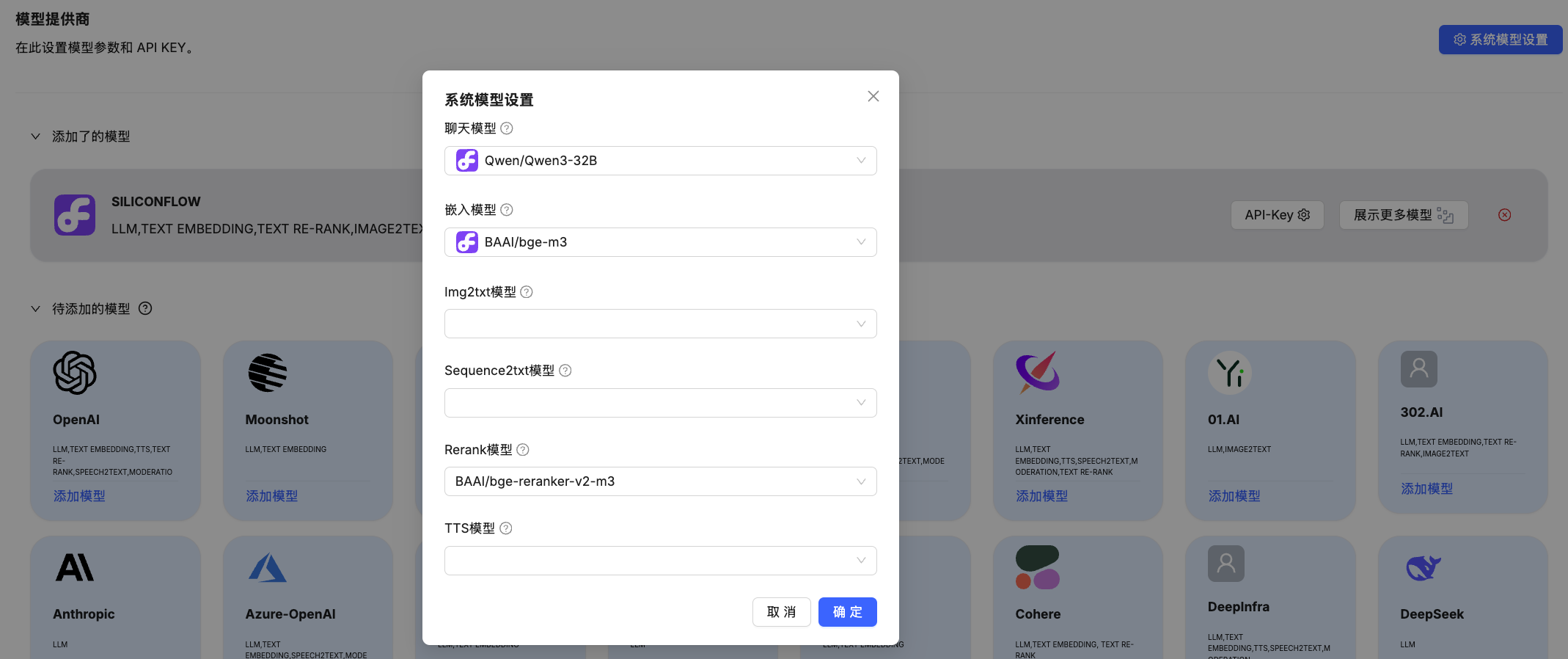
Task: Click the help icon beside TTS模型
Action: point(505,528)
